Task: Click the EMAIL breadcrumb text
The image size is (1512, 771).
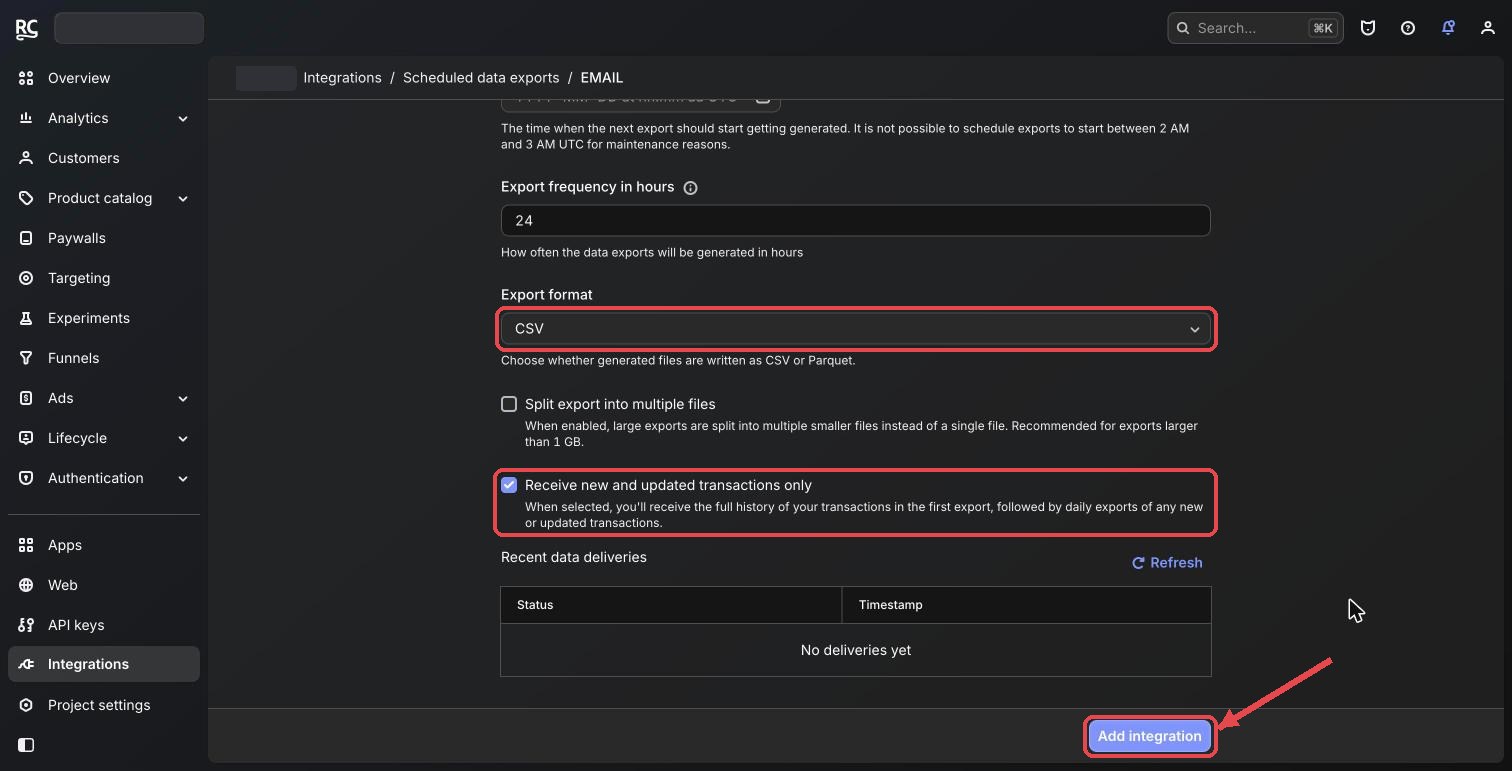Action: point(602,77)
